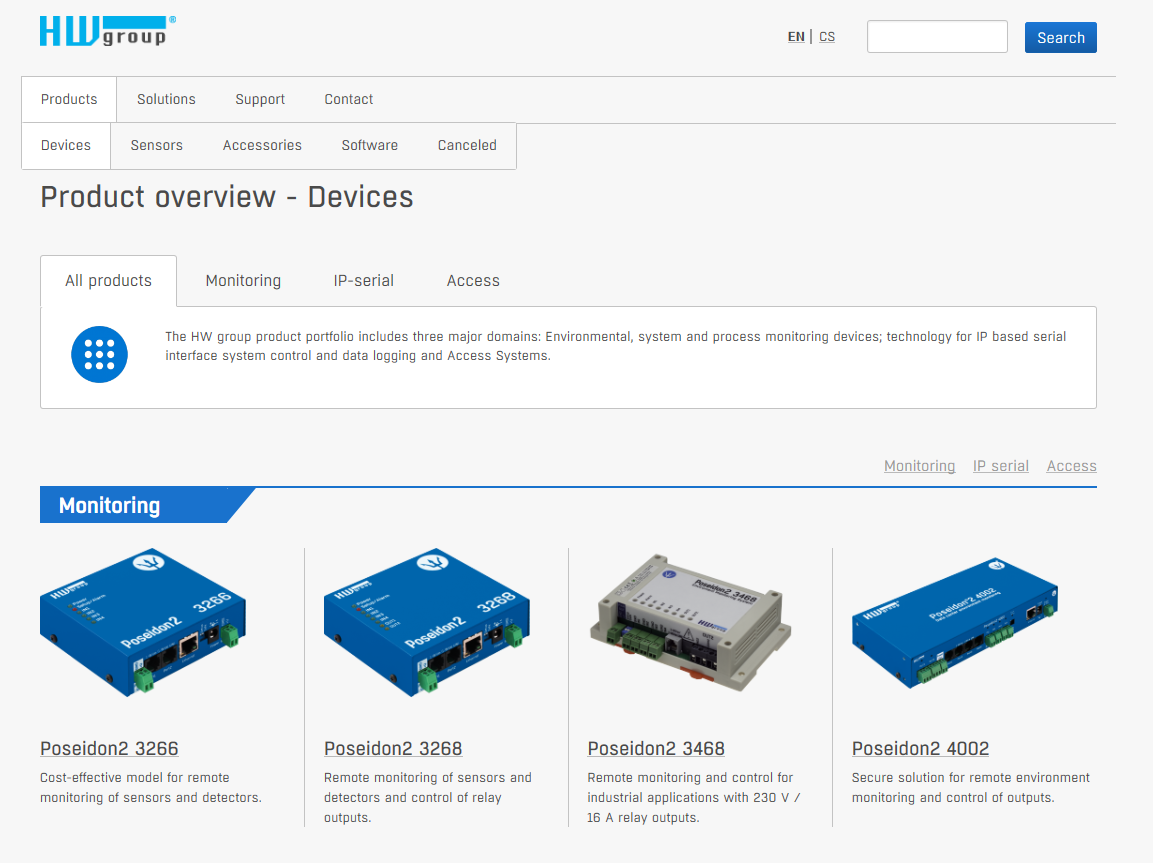Open the Support menu
1153x863 pixels.
pyautogui.click(x=260, y=99)
